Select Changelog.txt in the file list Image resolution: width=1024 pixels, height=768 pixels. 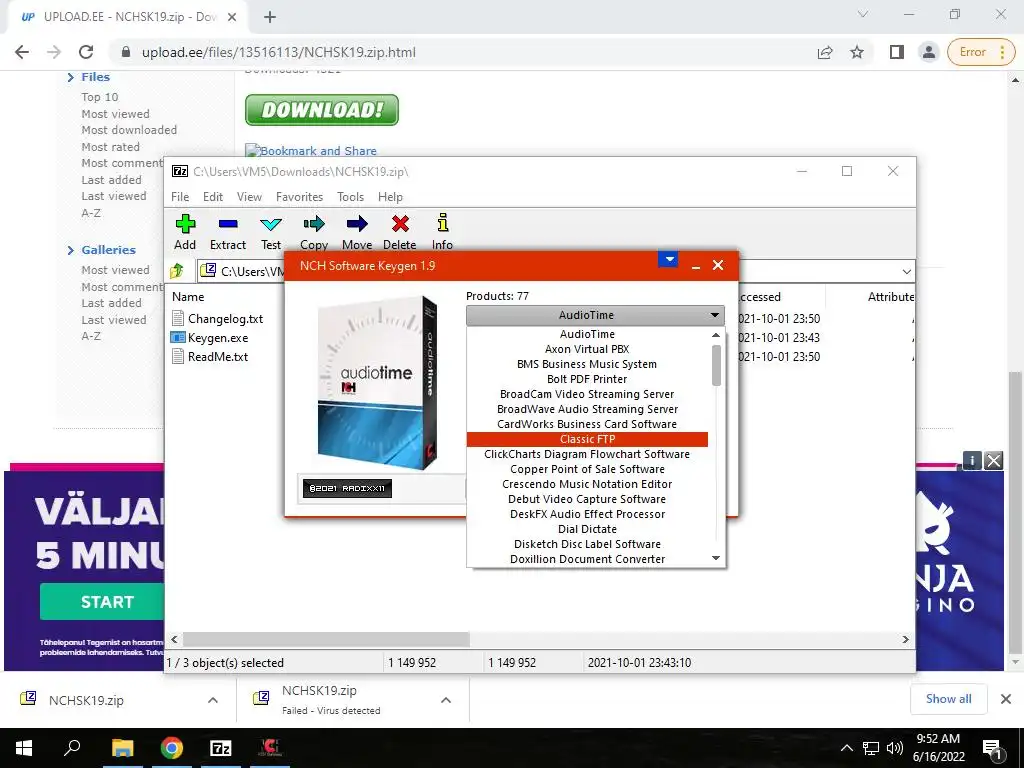pos(225,319)
